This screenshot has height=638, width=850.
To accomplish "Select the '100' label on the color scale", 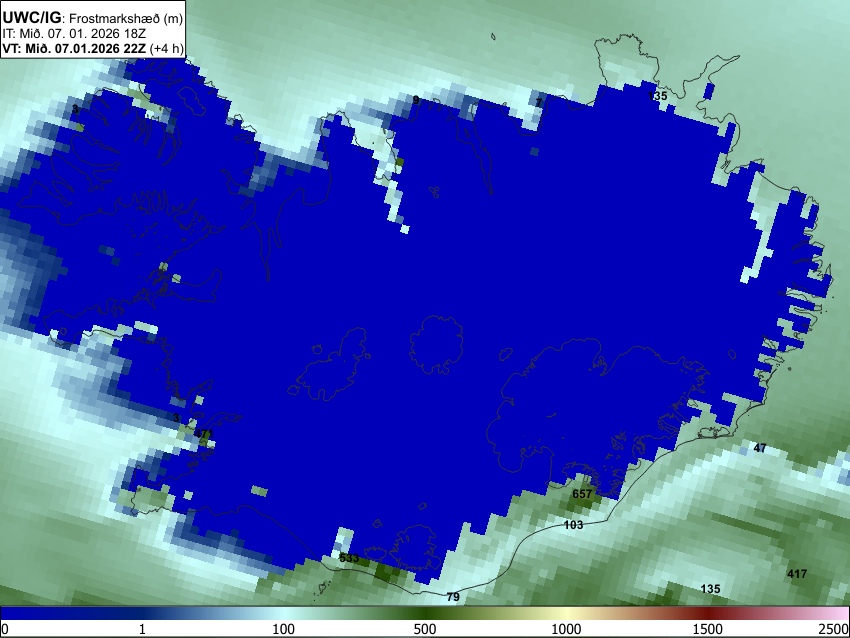I will pyautogui.click(x=283, y=629).
